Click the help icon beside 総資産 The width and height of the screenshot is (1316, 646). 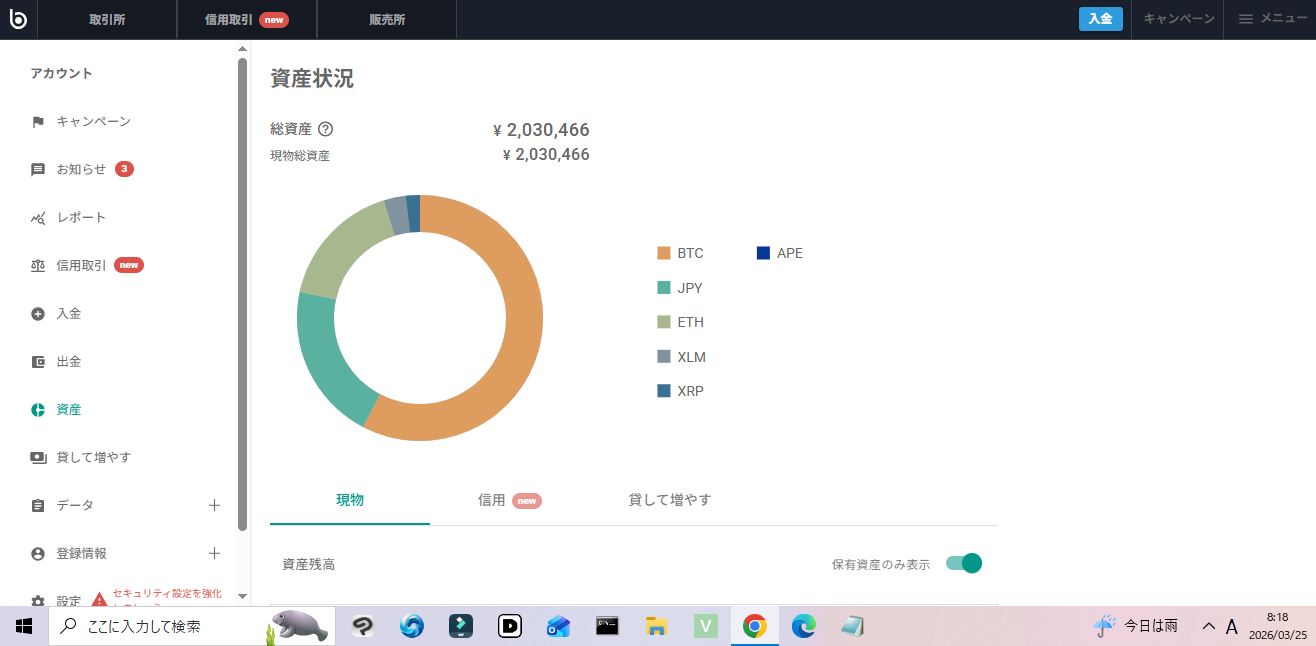pyautogui.click(x=325, y=129)
